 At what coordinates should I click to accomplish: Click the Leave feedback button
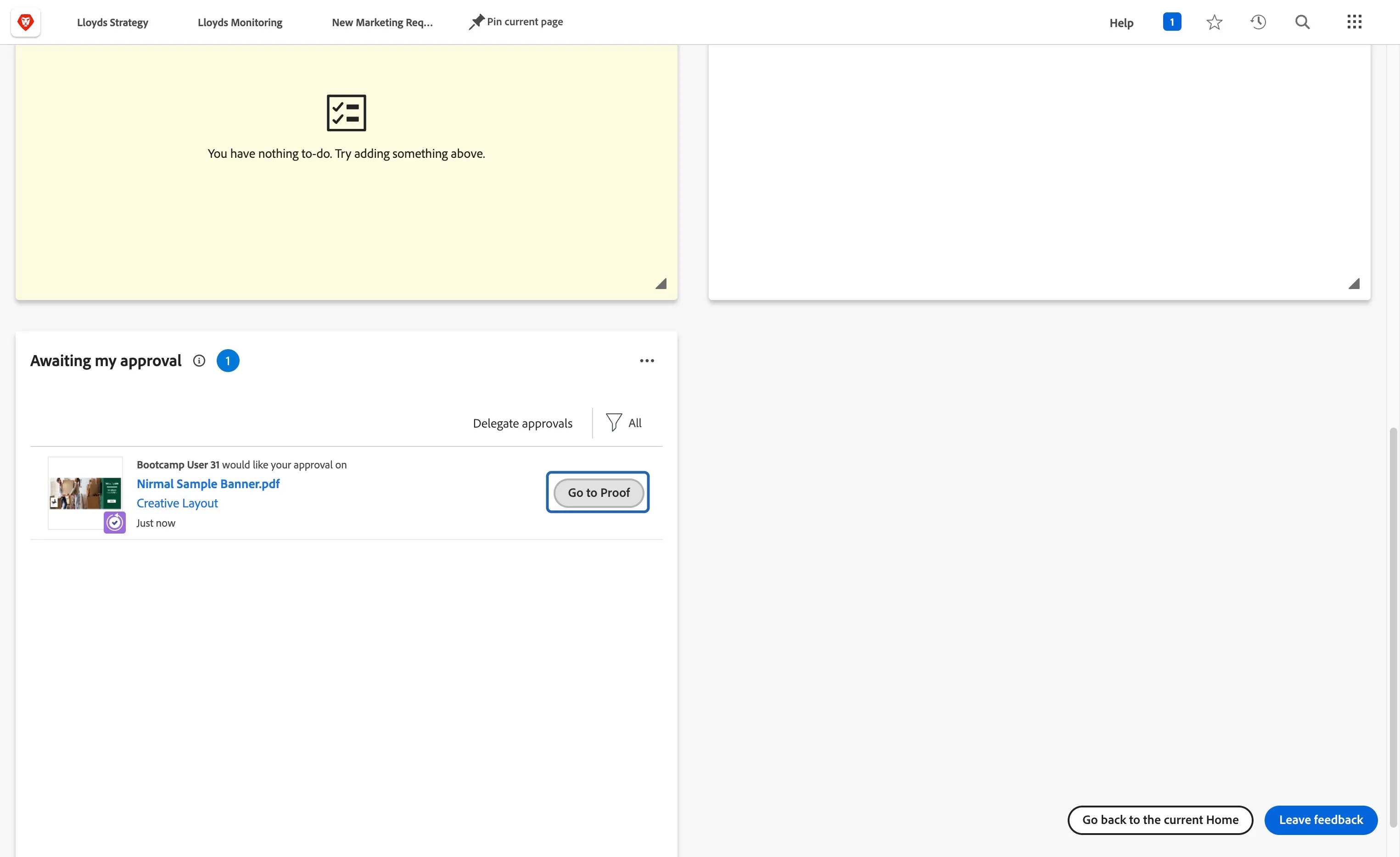[1321, 819]
